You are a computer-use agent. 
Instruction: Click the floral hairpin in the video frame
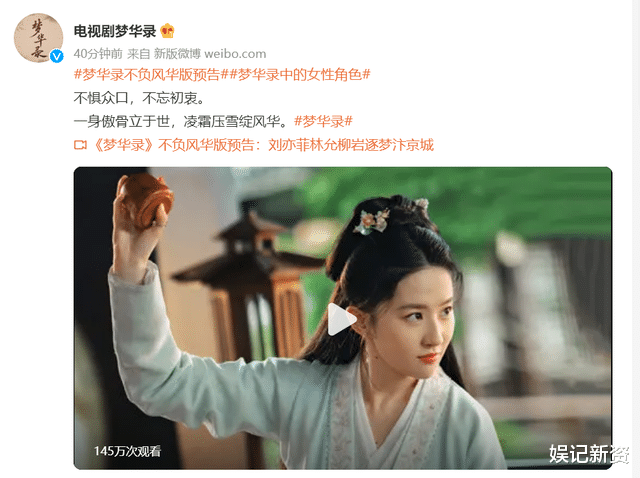click(x=371, y=221)
